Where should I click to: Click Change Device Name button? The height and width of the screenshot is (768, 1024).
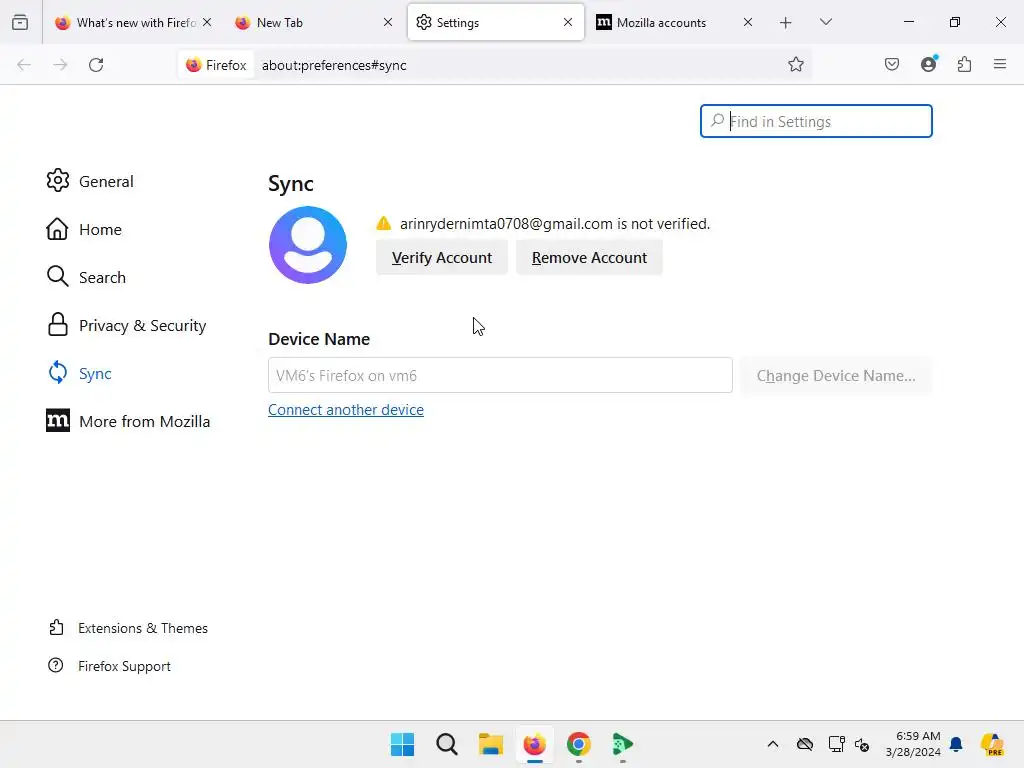point(836,376)
